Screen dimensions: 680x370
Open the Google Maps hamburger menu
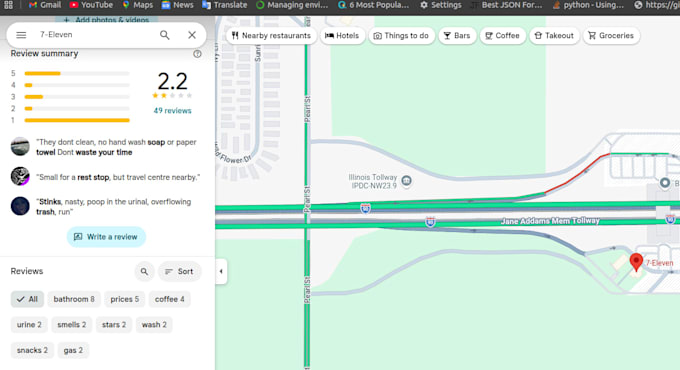(21, 35)
